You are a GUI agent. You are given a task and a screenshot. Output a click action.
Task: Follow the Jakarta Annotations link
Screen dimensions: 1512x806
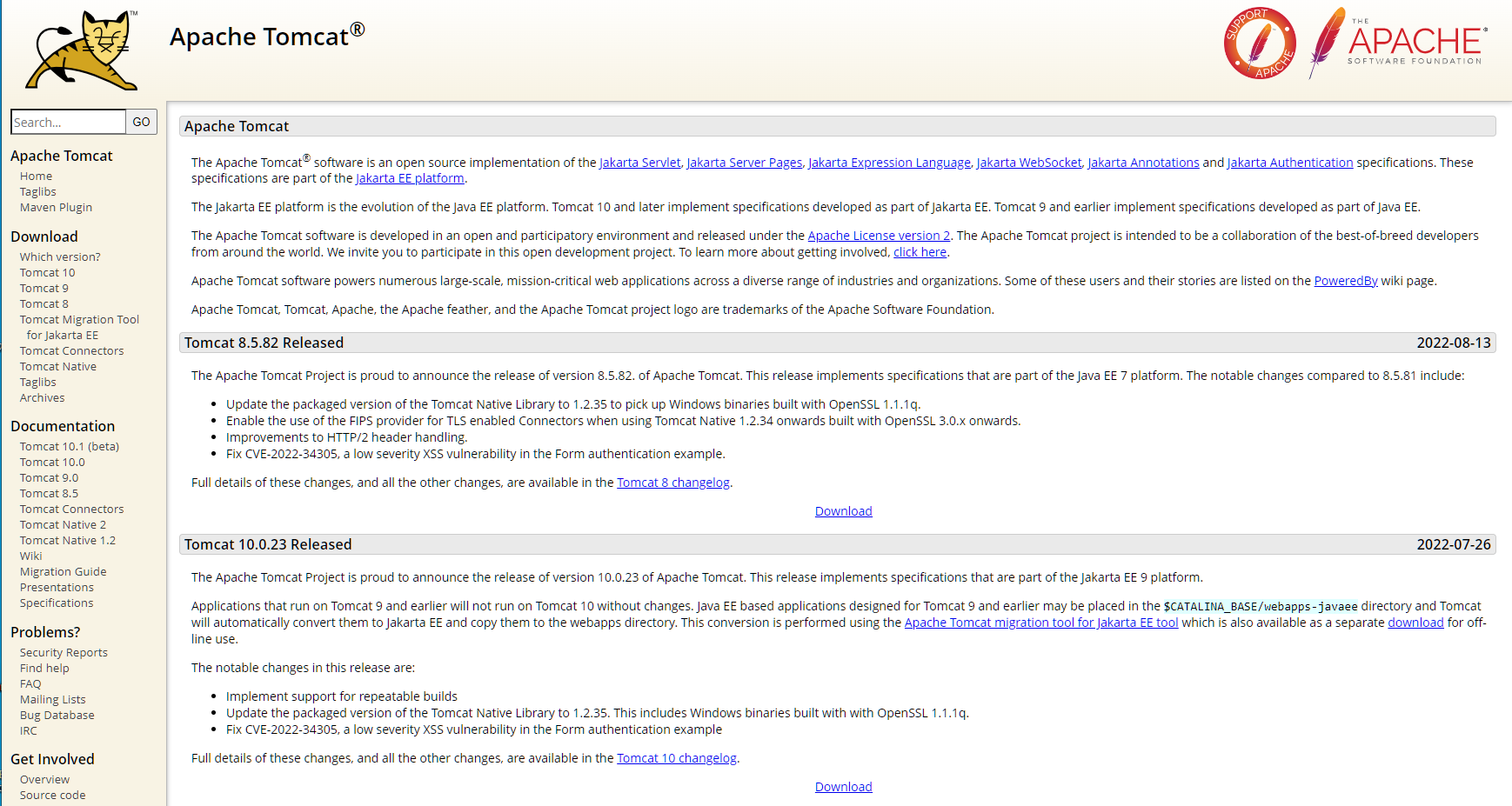[x=1144, y=163]
